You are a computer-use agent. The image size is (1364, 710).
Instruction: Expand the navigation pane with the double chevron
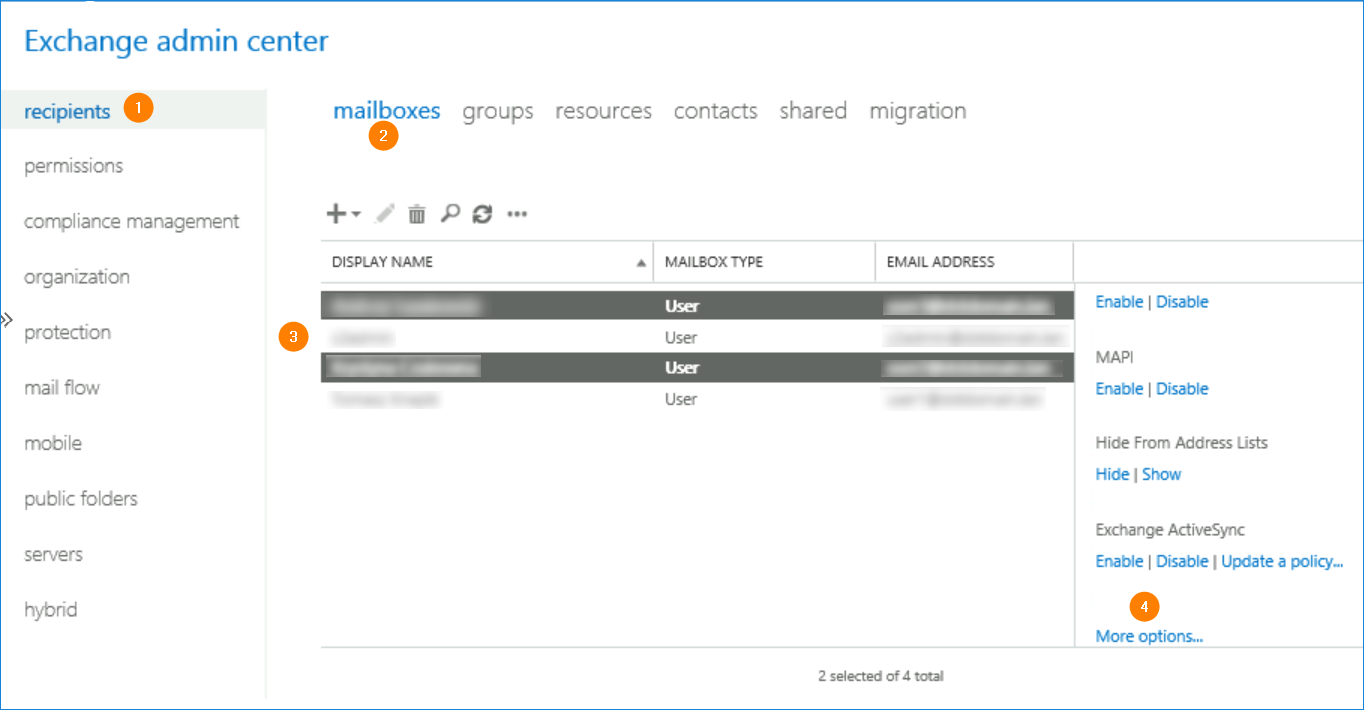coord(7,318)
